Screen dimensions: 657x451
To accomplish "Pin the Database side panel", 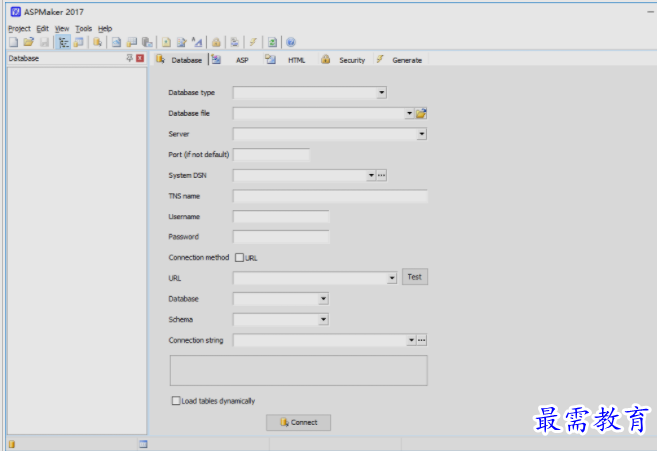I will coord(129,58).
